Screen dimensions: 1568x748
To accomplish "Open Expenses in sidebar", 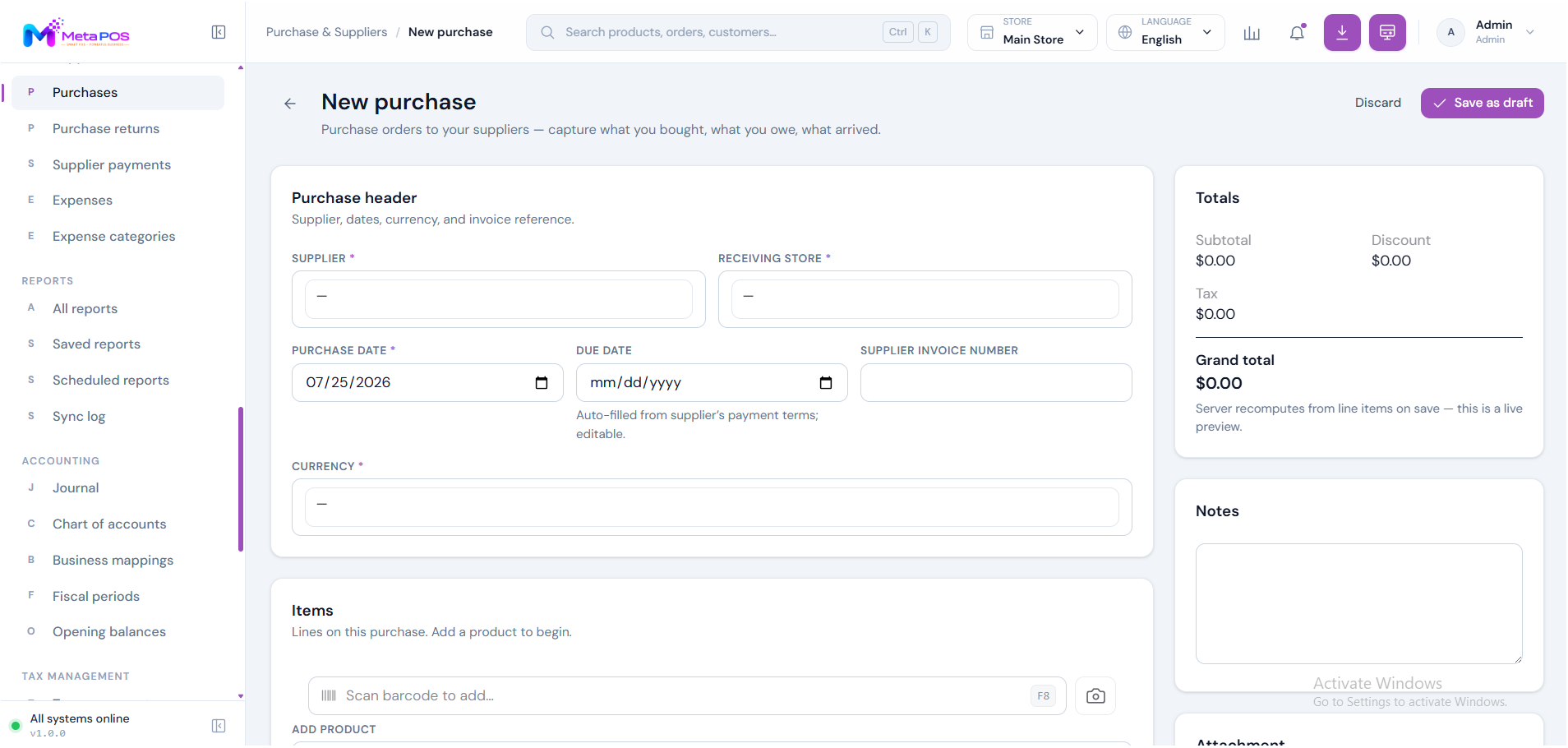I will [x=118, y=201].
